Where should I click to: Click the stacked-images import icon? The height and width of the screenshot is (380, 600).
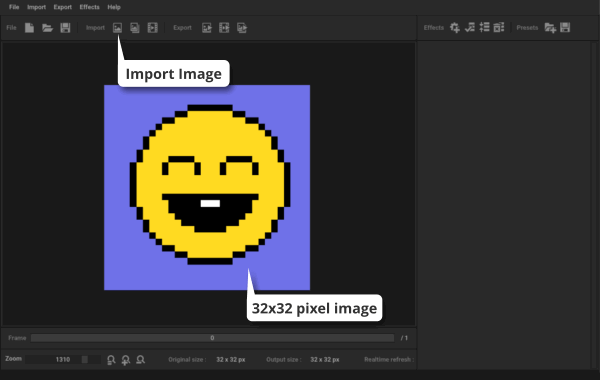pos(135,28)
